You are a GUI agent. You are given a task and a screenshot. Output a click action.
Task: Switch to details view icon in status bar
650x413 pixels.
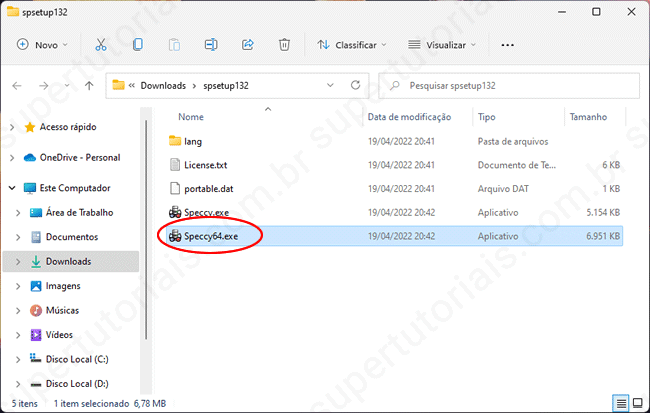621,403
